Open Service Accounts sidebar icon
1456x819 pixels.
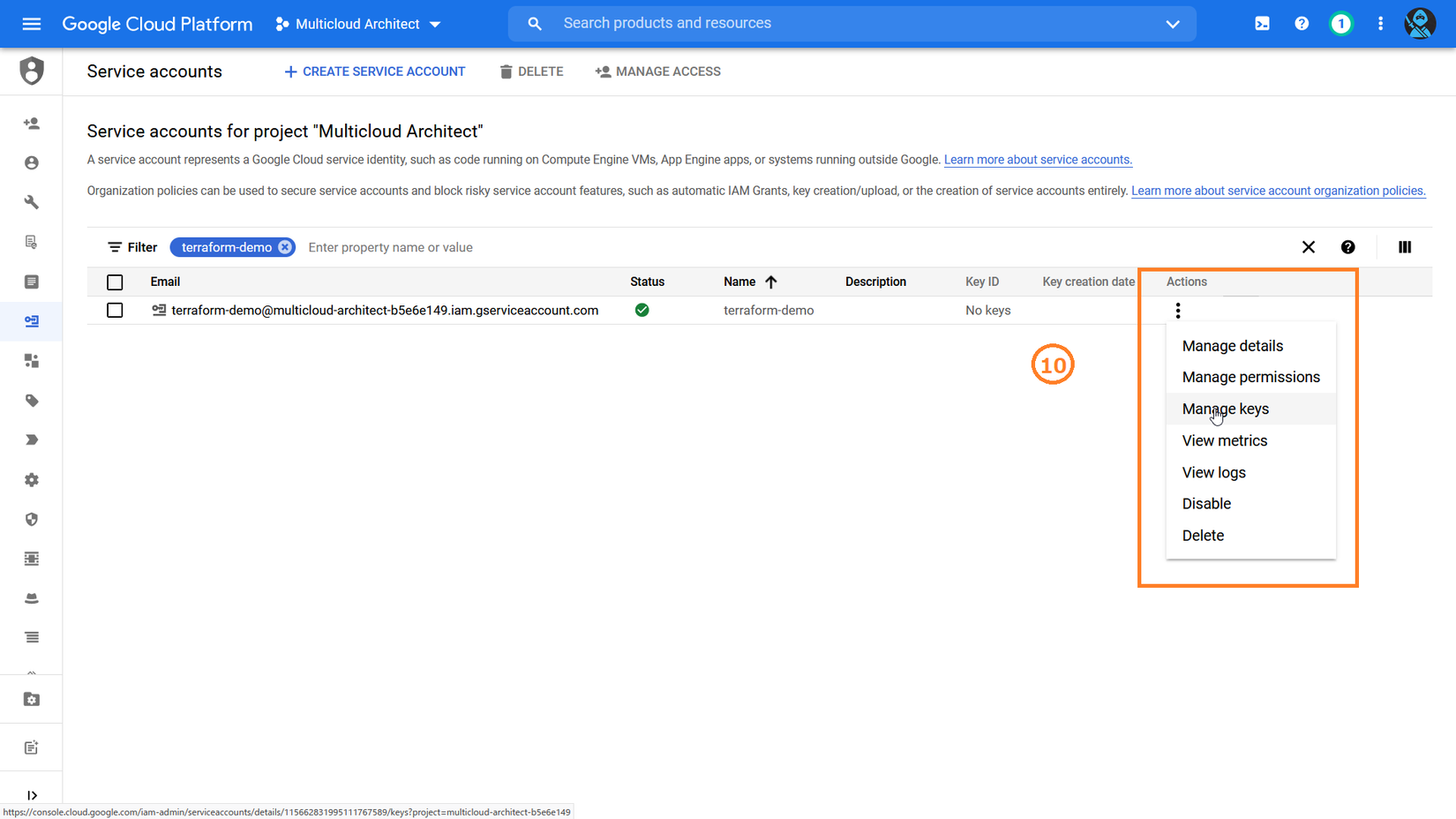[x=32, y=321]
